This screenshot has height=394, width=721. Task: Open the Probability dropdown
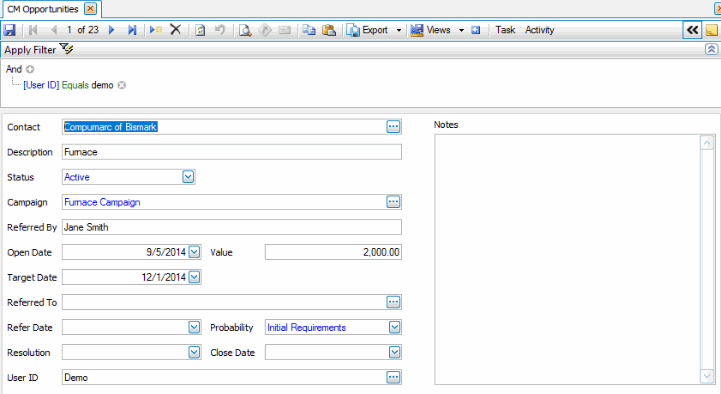[x=395, y=327]
